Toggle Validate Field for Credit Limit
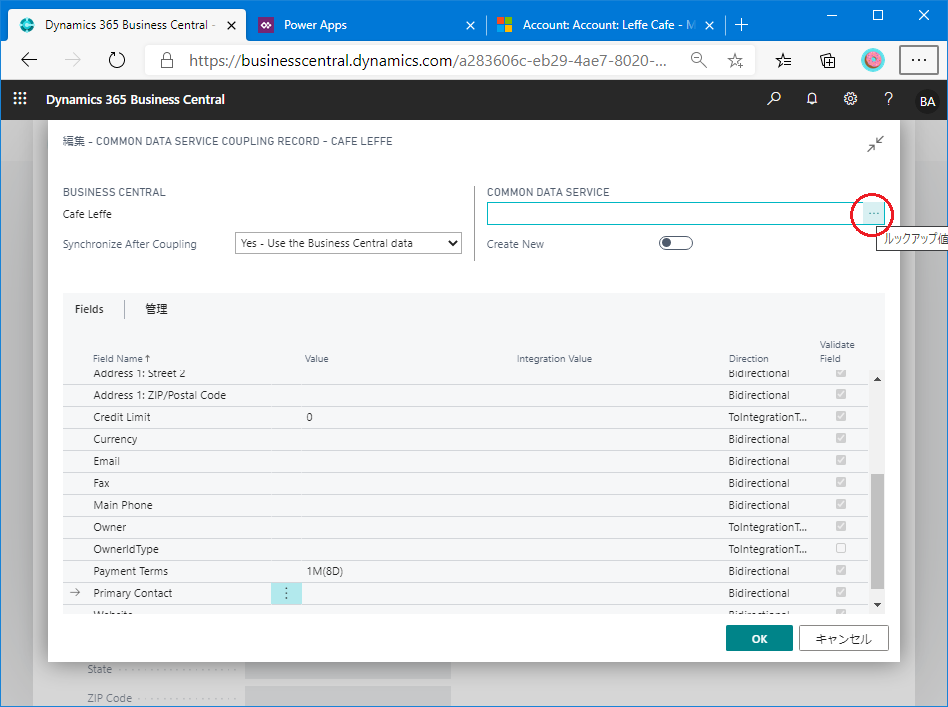 point(840,416)
